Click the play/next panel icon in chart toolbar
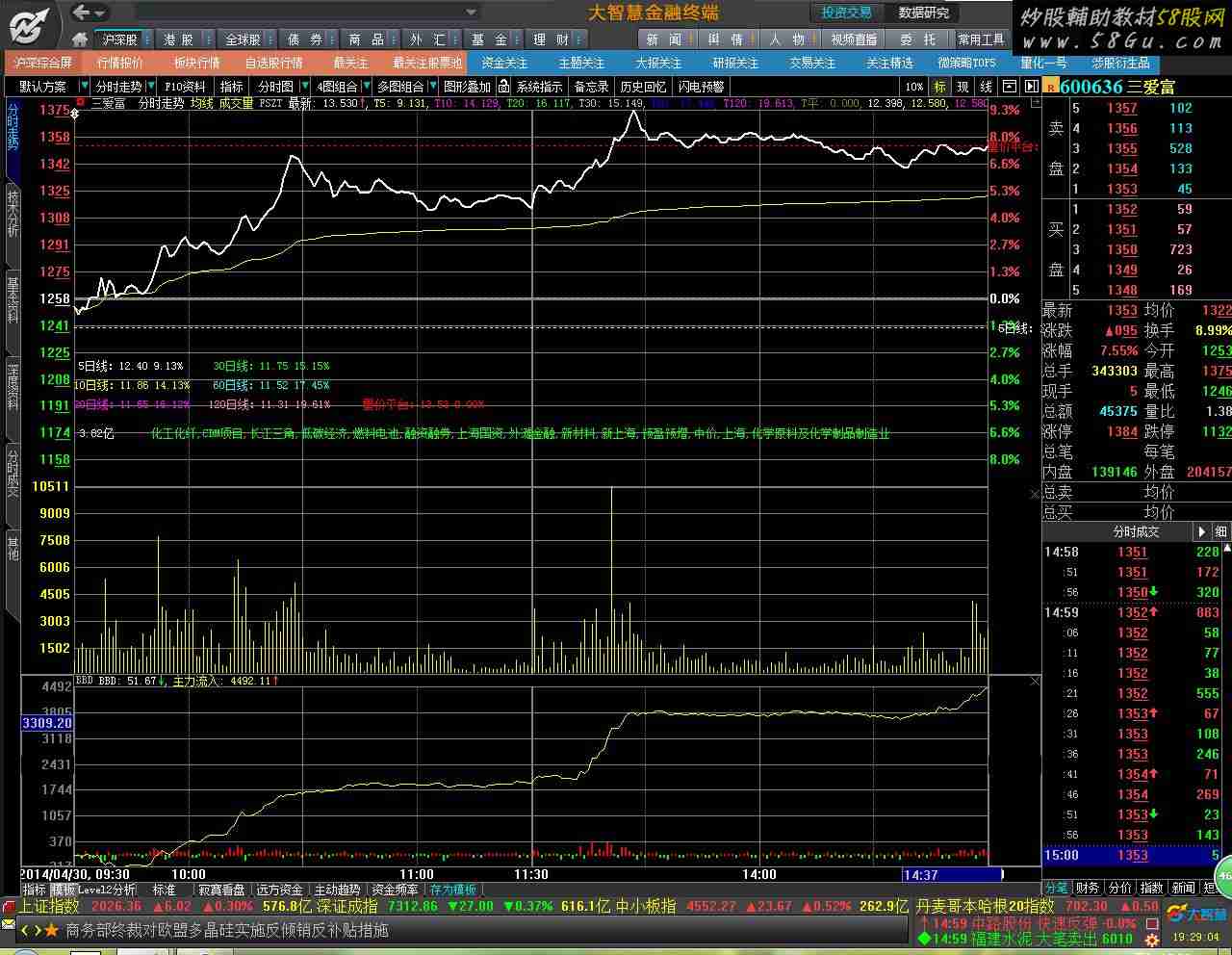This screenshot has height=955, width=1232. (x=1031, y=87)
